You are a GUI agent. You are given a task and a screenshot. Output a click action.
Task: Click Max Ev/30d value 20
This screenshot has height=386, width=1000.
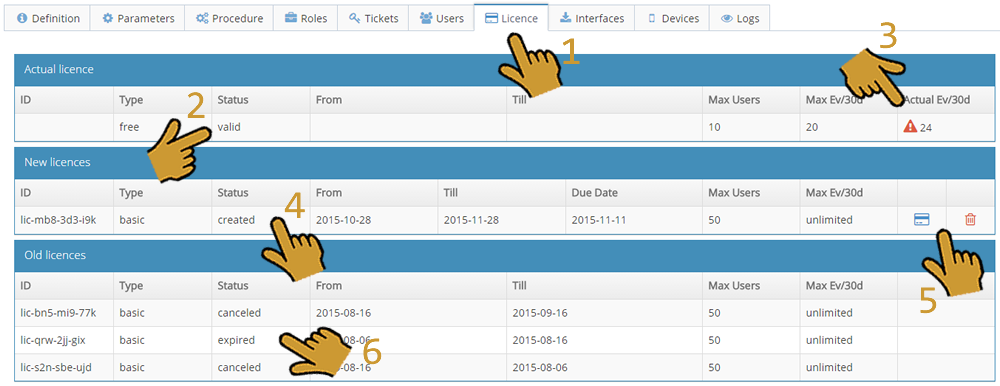(x=812, y=127)
